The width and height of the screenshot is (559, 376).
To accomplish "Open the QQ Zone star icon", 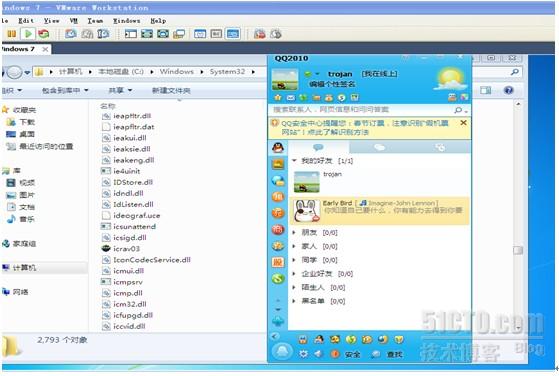I will [278, 97].
